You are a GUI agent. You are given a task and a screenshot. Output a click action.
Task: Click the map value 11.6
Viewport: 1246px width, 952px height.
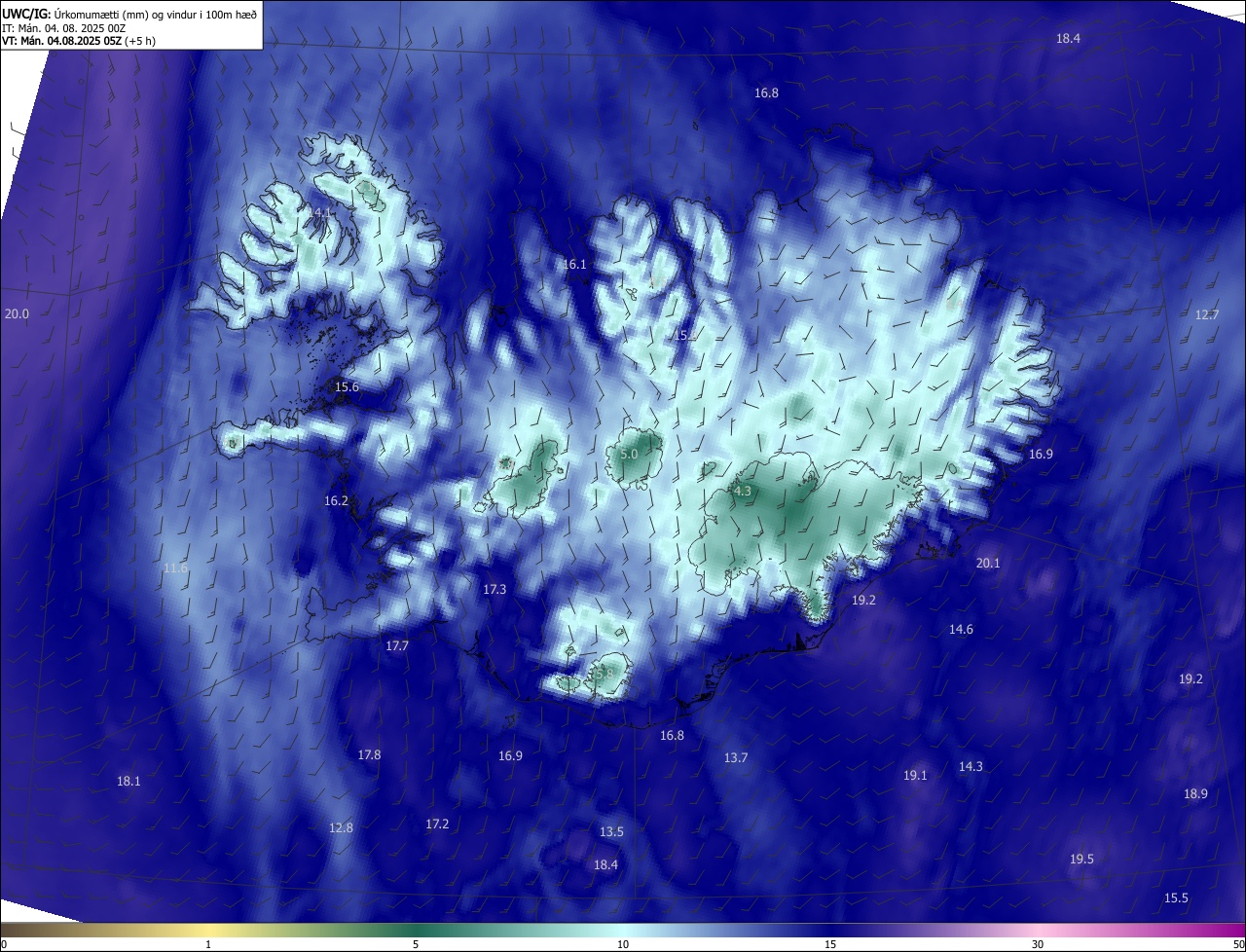coord(175,568)
